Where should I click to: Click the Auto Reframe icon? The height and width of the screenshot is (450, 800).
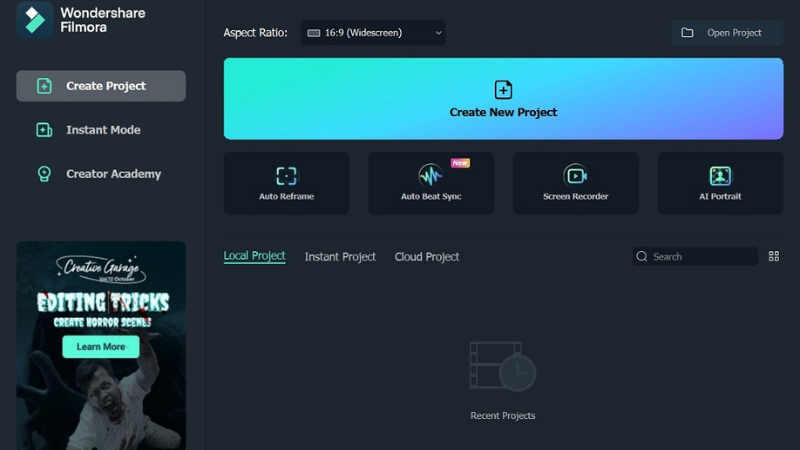[x=286, y=176]
